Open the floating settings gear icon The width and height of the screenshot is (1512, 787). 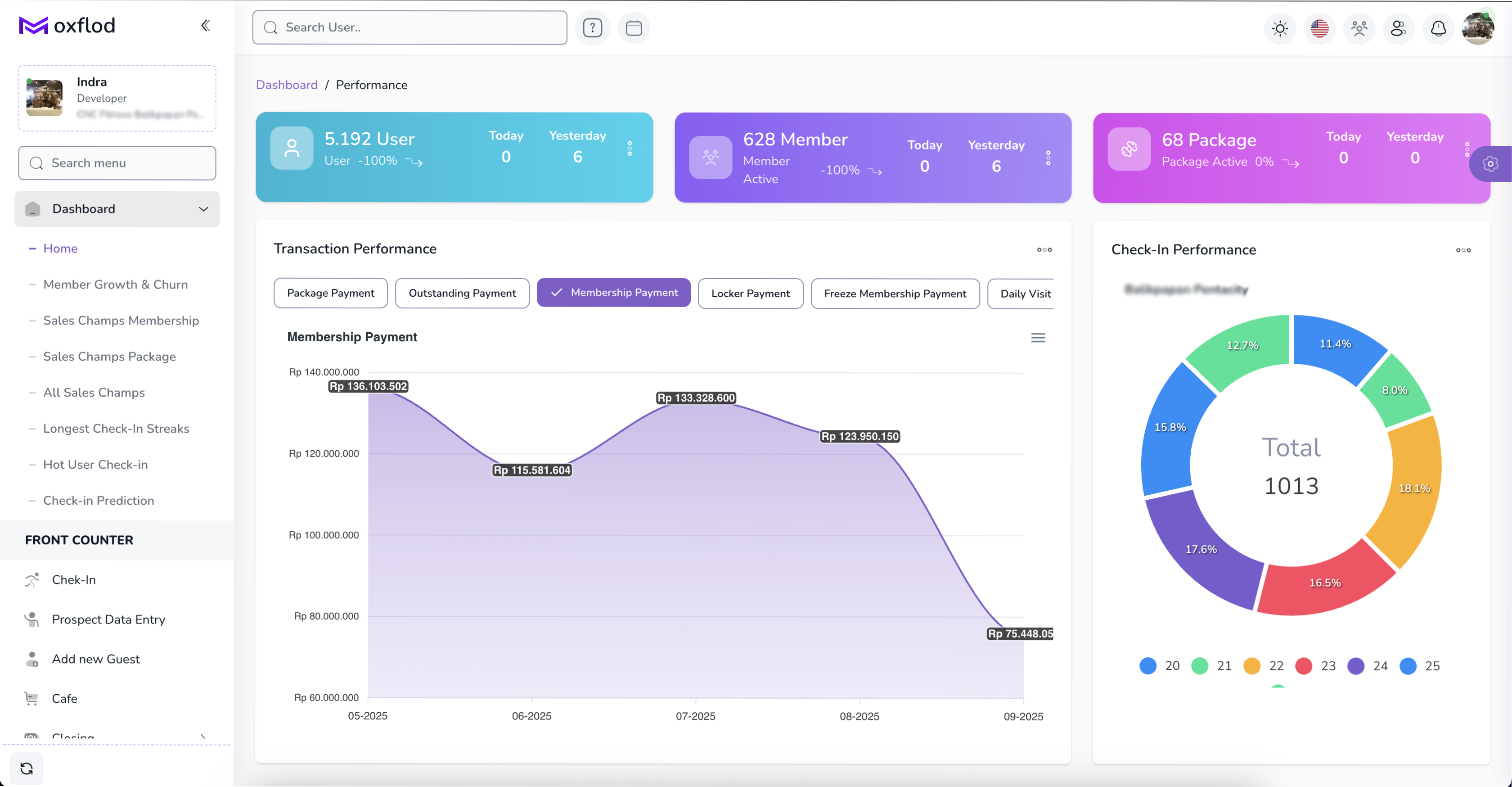click(x=1490, y=164)
